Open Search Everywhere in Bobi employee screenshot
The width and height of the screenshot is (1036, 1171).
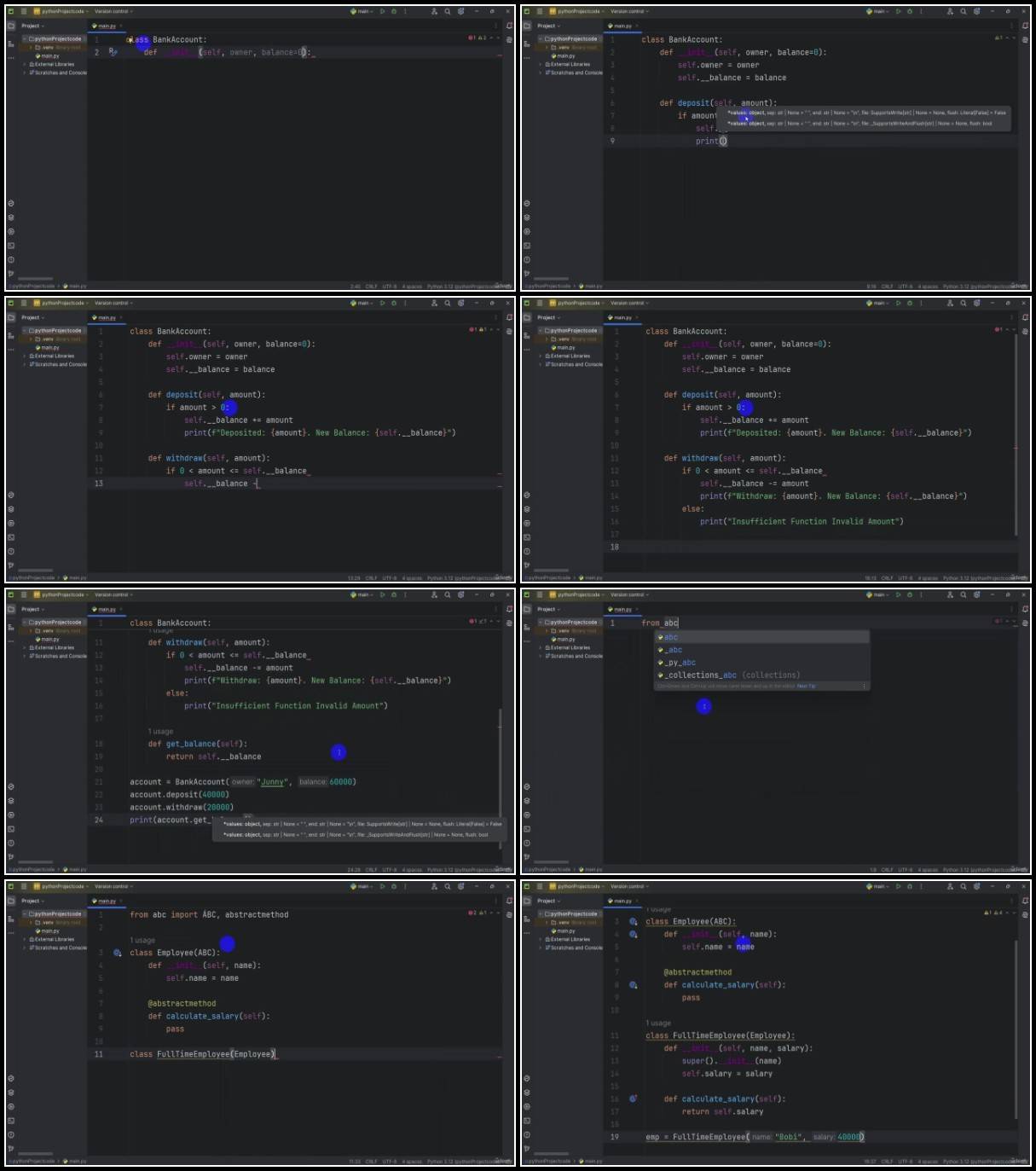(964, 887)
